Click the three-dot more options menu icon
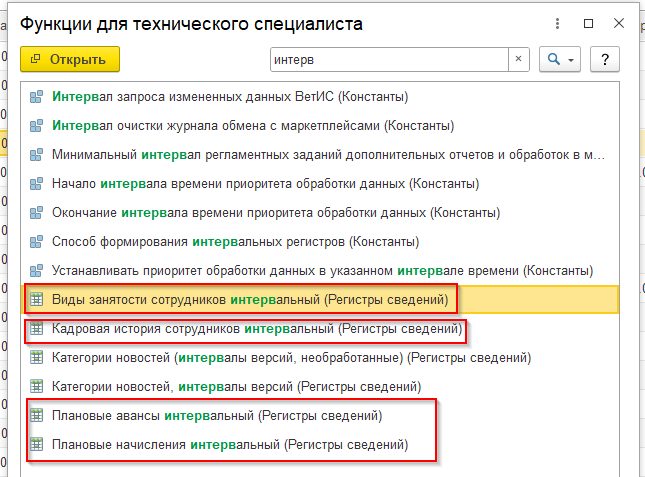The image size is (645, 477). tap(557, 23)
